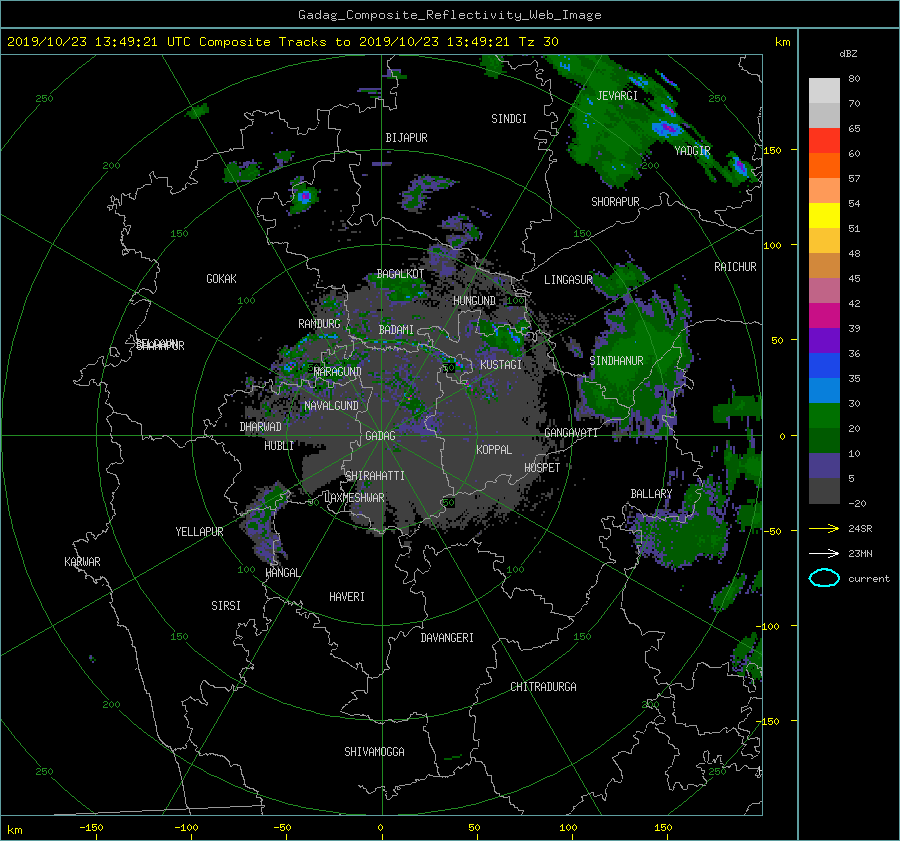This screenshot has width=900, height=841.
Task: Select the YADGIR city label
Action: click(692, 150)
